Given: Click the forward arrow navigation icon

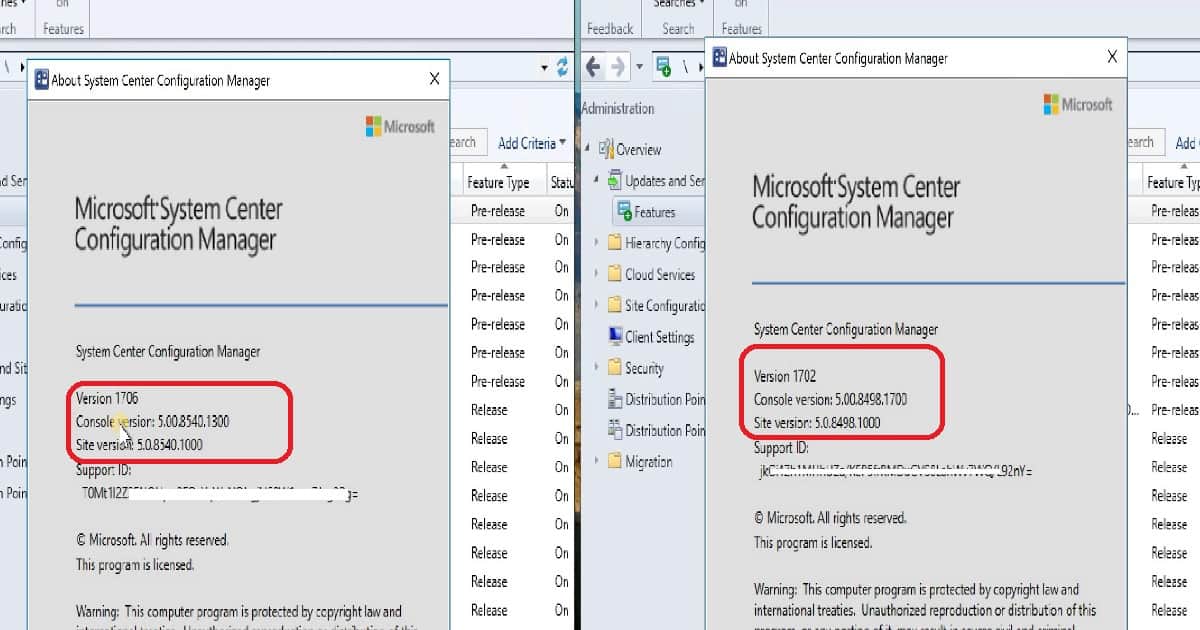Looking at the screenshot, I should pos(617,67).
